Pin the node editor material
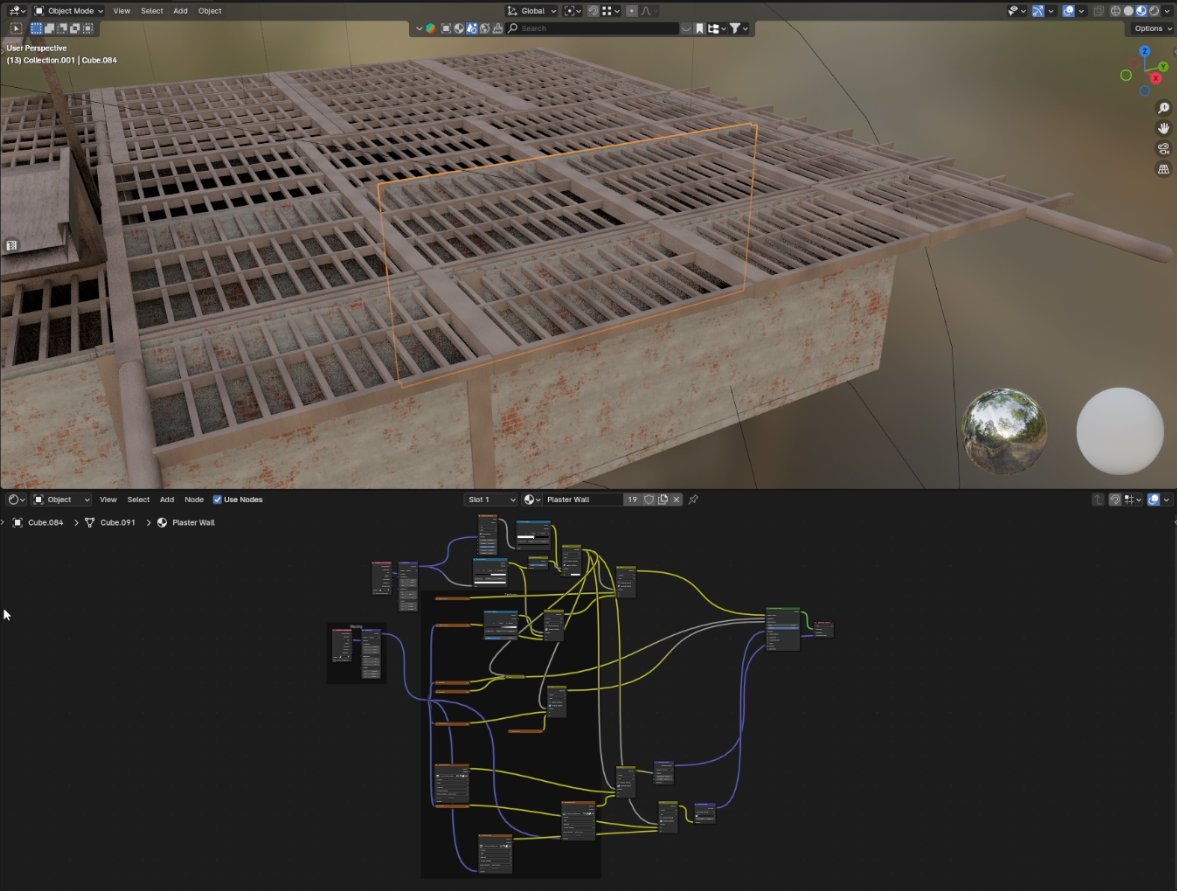This screenshot has height=891, width=1177. point(693,499)
